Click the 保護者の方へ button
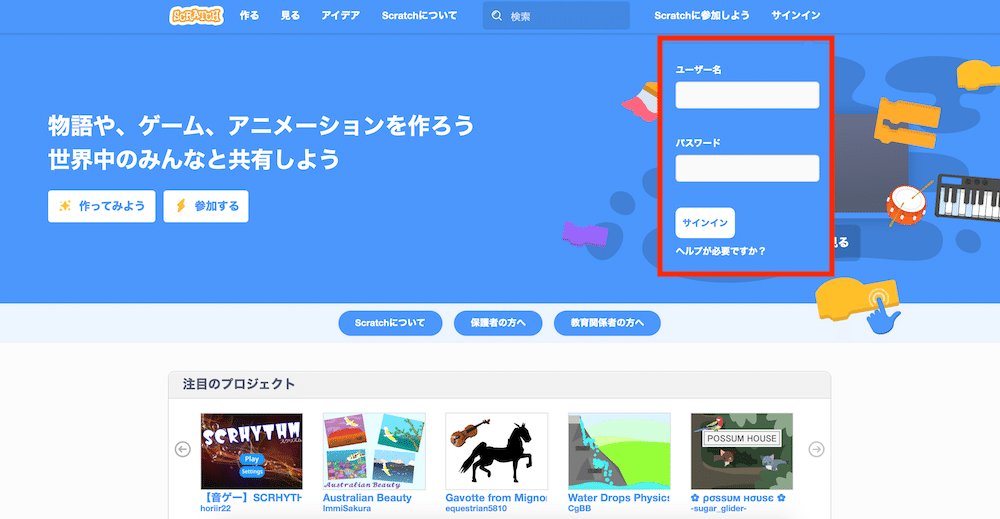This screenshot has width=1000, height=519. [x=498, y=323]
